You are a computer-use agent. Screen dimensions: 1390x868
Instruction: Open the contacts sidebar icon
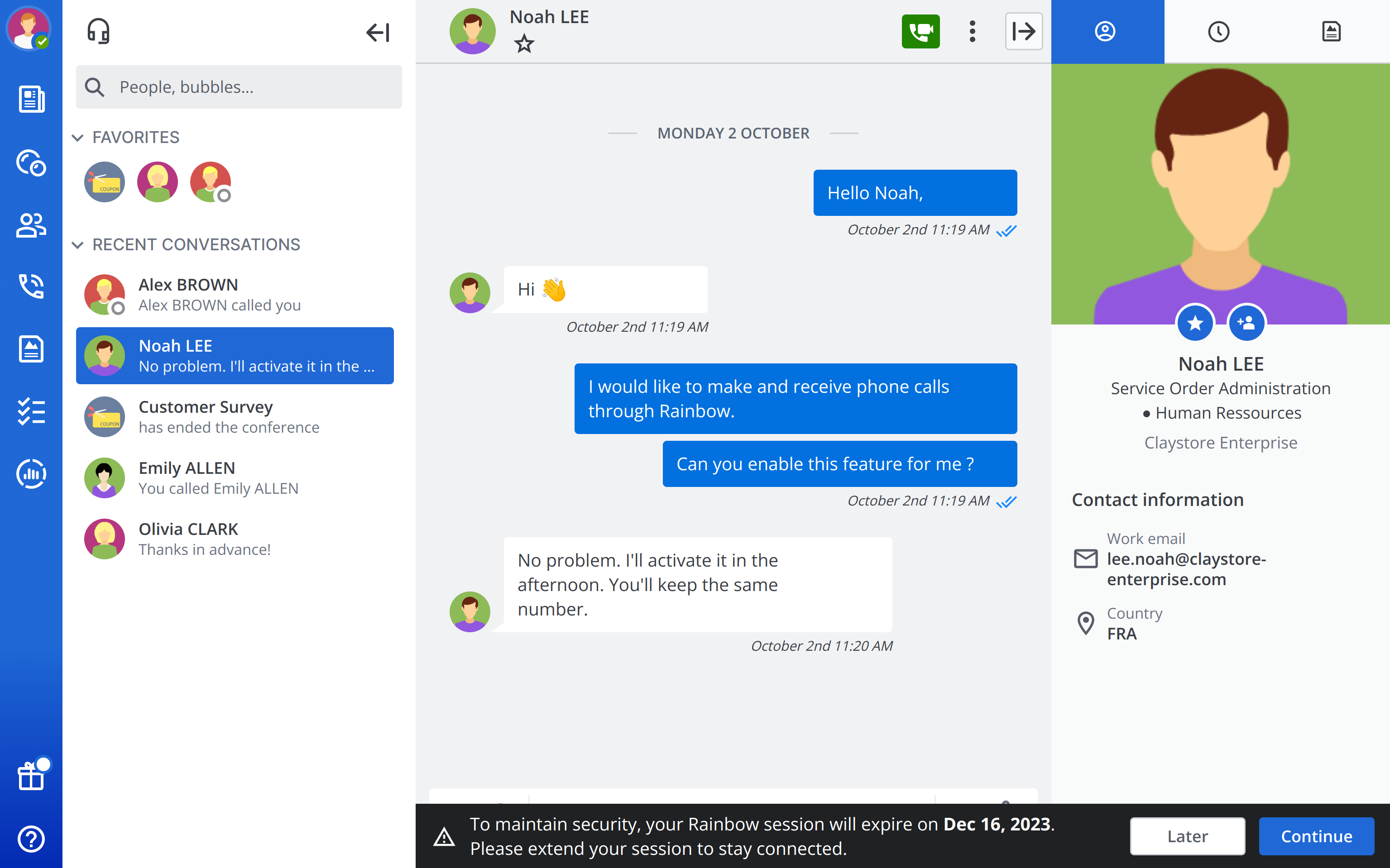31,225
